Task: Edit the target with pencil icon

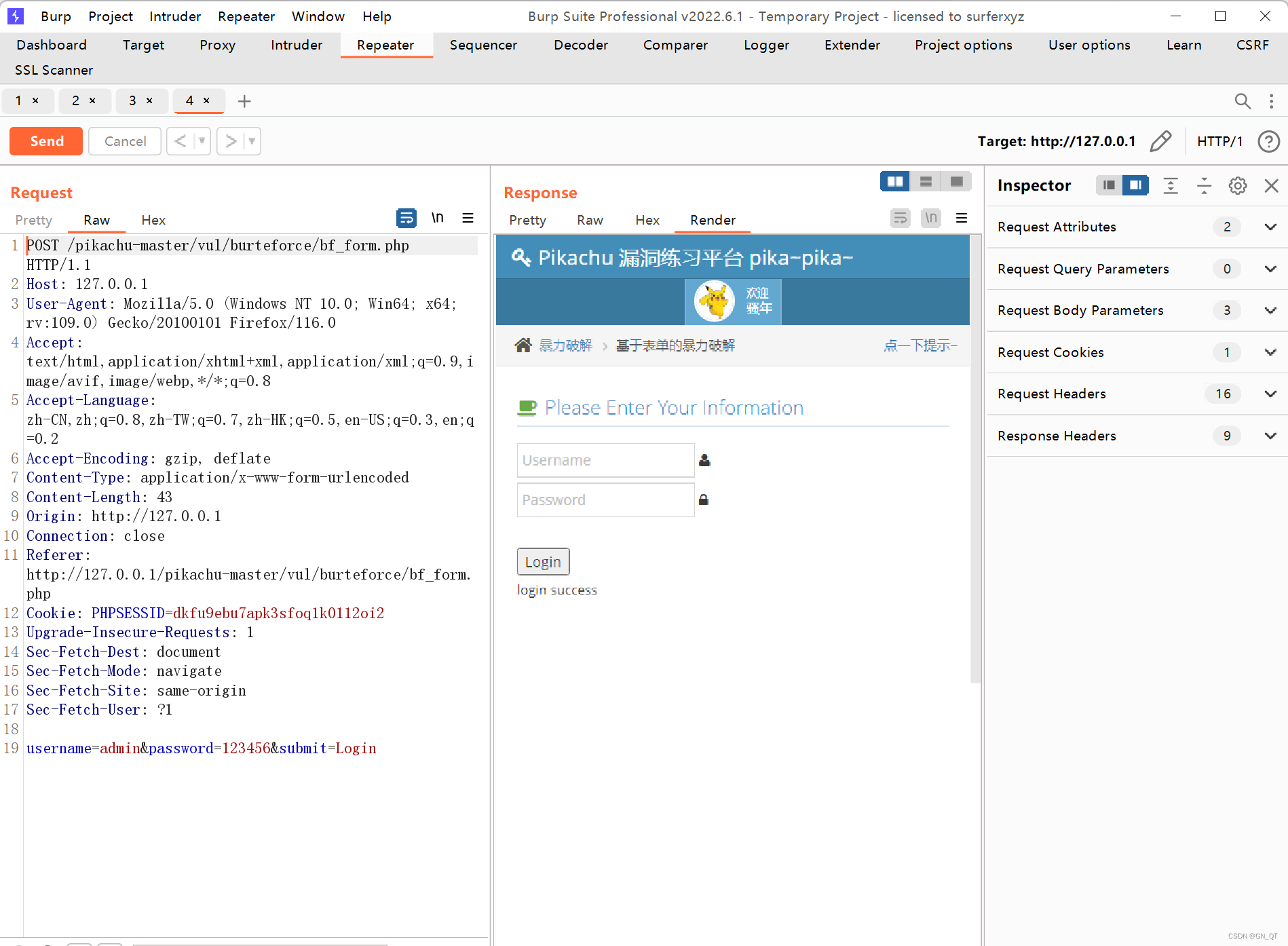Action: coord(1160,141)
